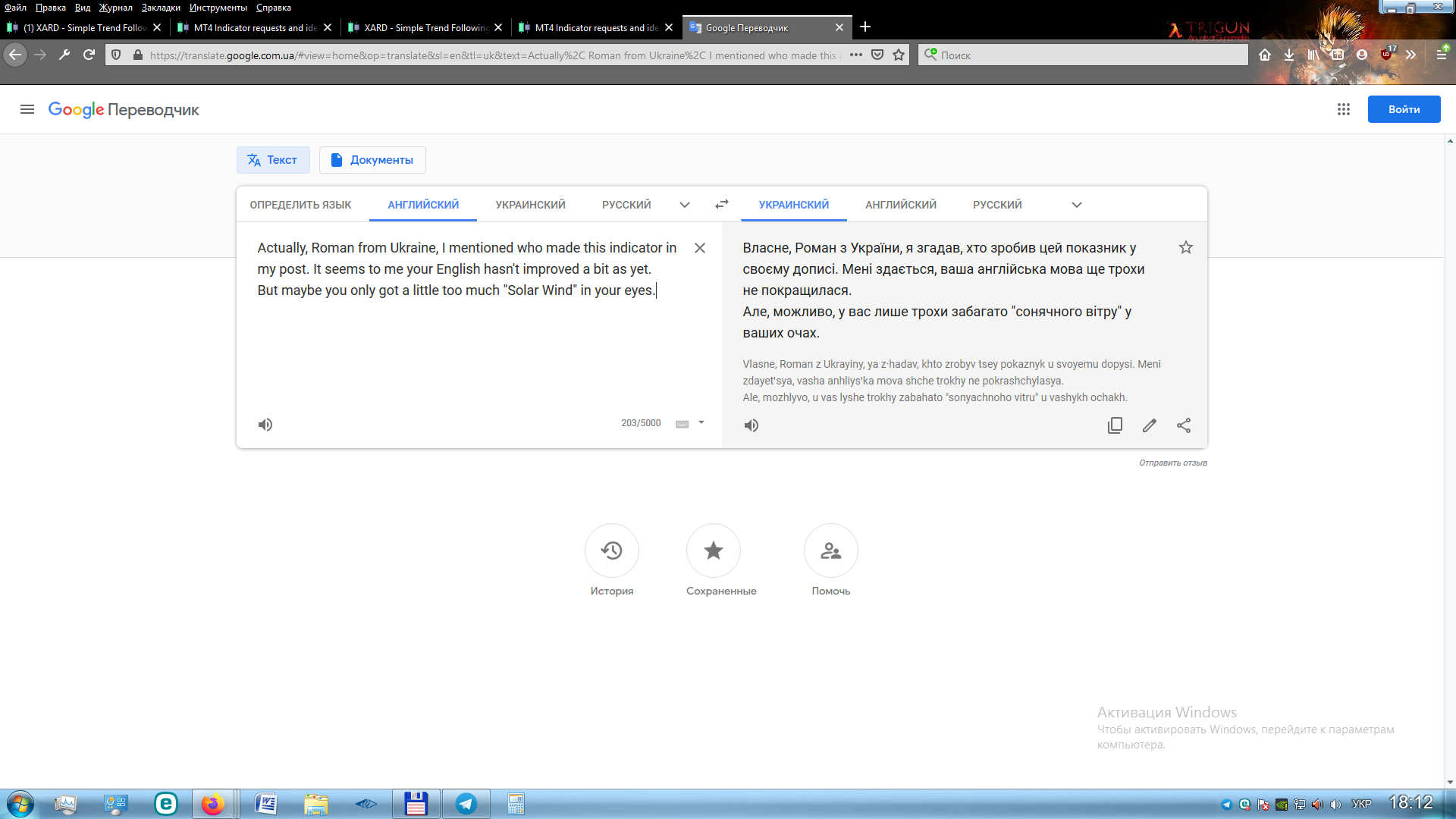
Task: Expand target language list chevron
Action: [x=1076, y=205]
